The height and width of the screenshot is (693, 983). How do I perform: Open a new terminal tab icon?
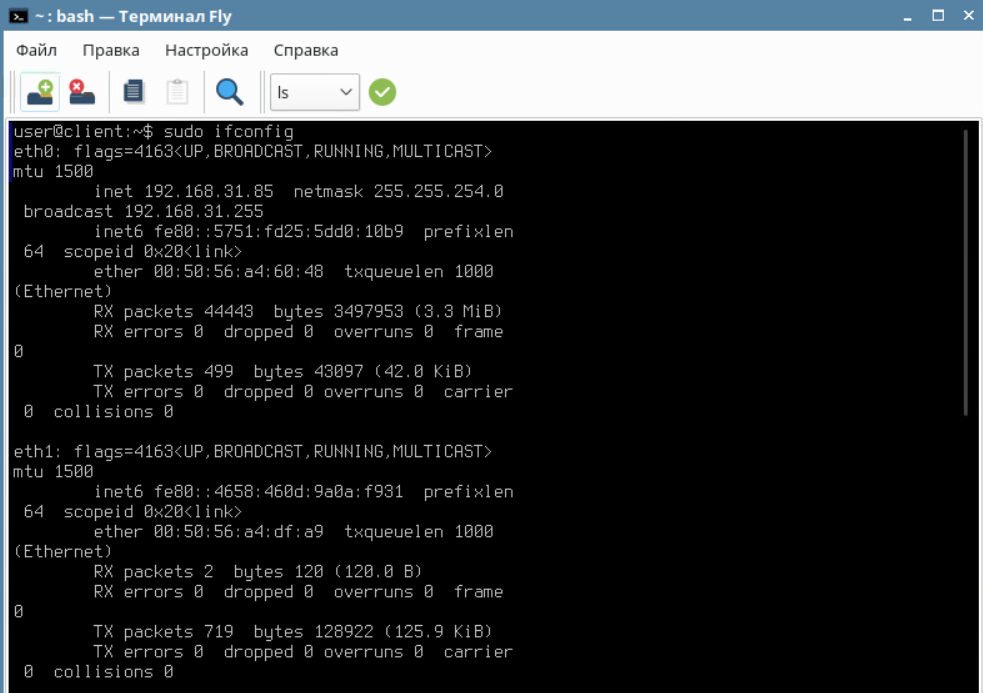pyautogui.click(x=40, y=92)
